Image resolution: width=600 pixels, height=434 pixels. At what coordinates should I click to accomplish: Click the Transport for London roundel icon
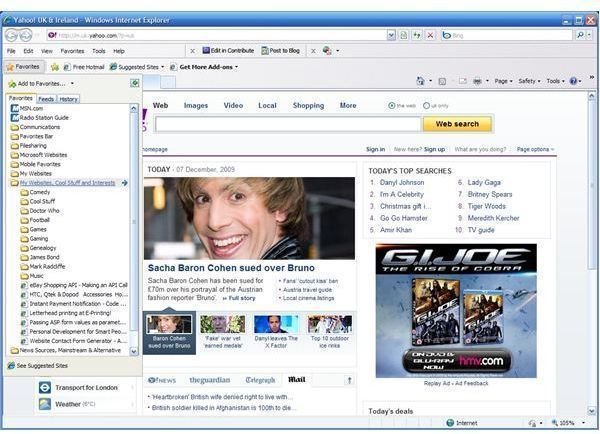click(45, 387)
